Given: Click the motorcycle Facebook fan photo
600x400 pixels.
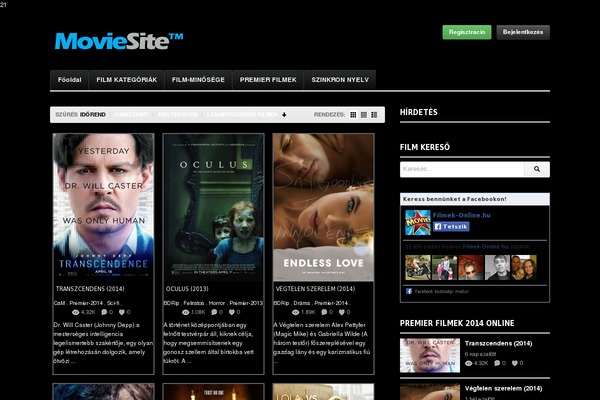Looking at the screenshot, I should (x=418, y=268).
